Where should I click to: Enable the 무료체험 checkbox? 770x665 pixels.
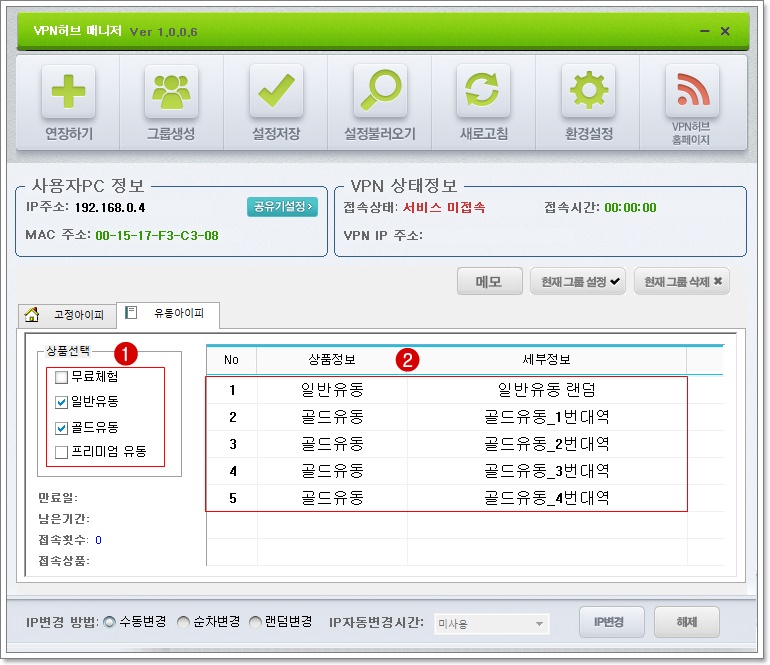pyautogui.click(x=62, y=377)
